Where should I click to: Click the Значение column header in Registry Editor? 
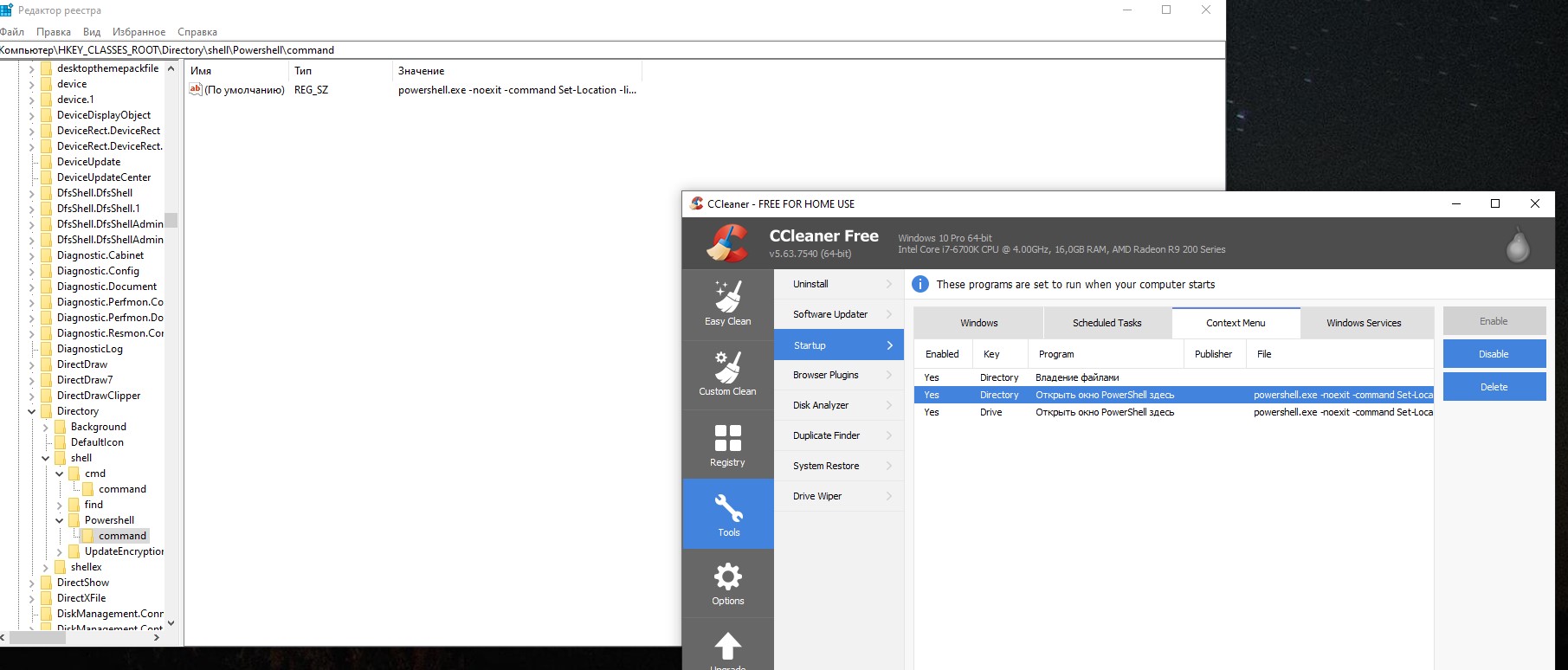pos(517,71)
